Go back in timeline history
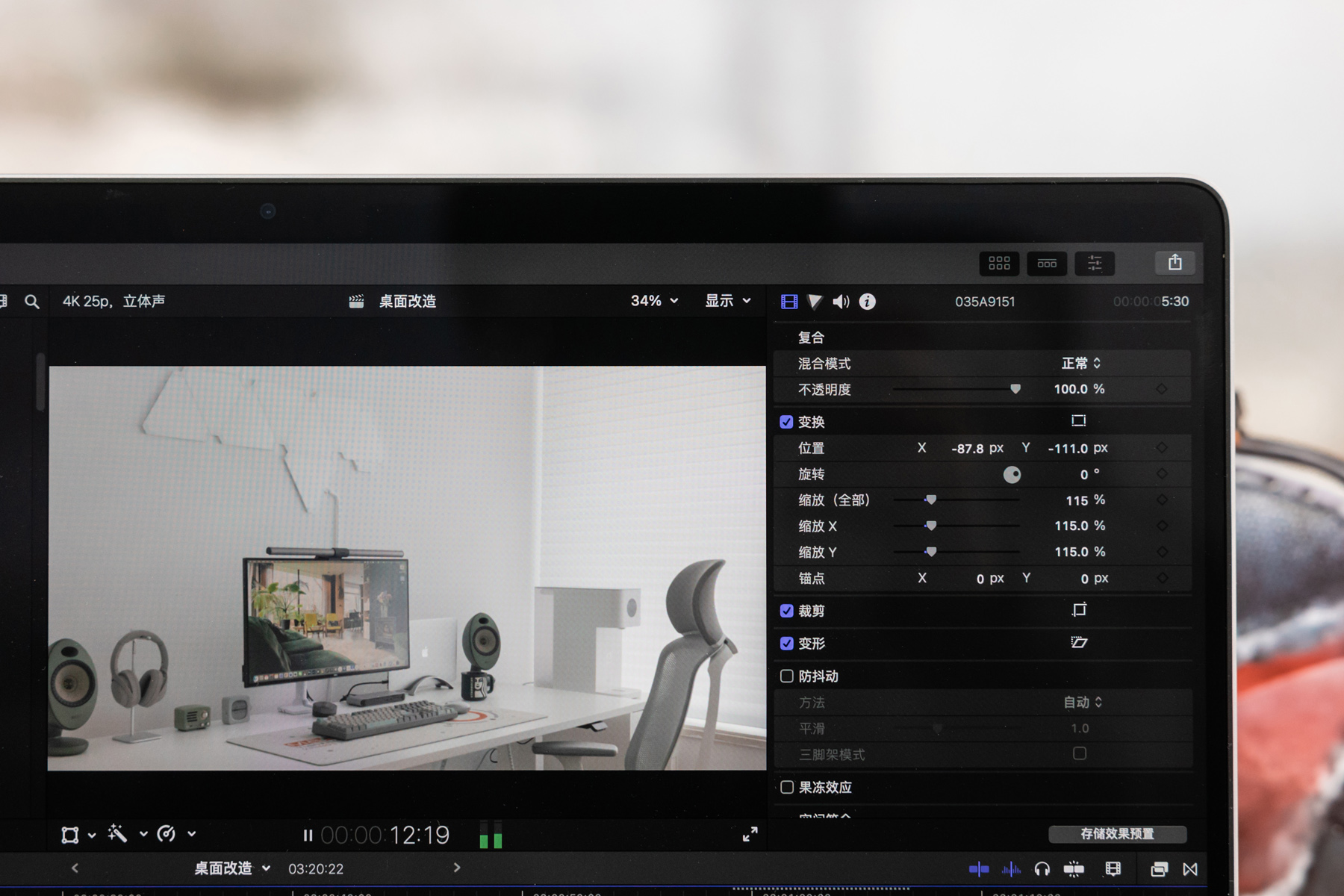1344x896 pixels. (x=75, y=868)
